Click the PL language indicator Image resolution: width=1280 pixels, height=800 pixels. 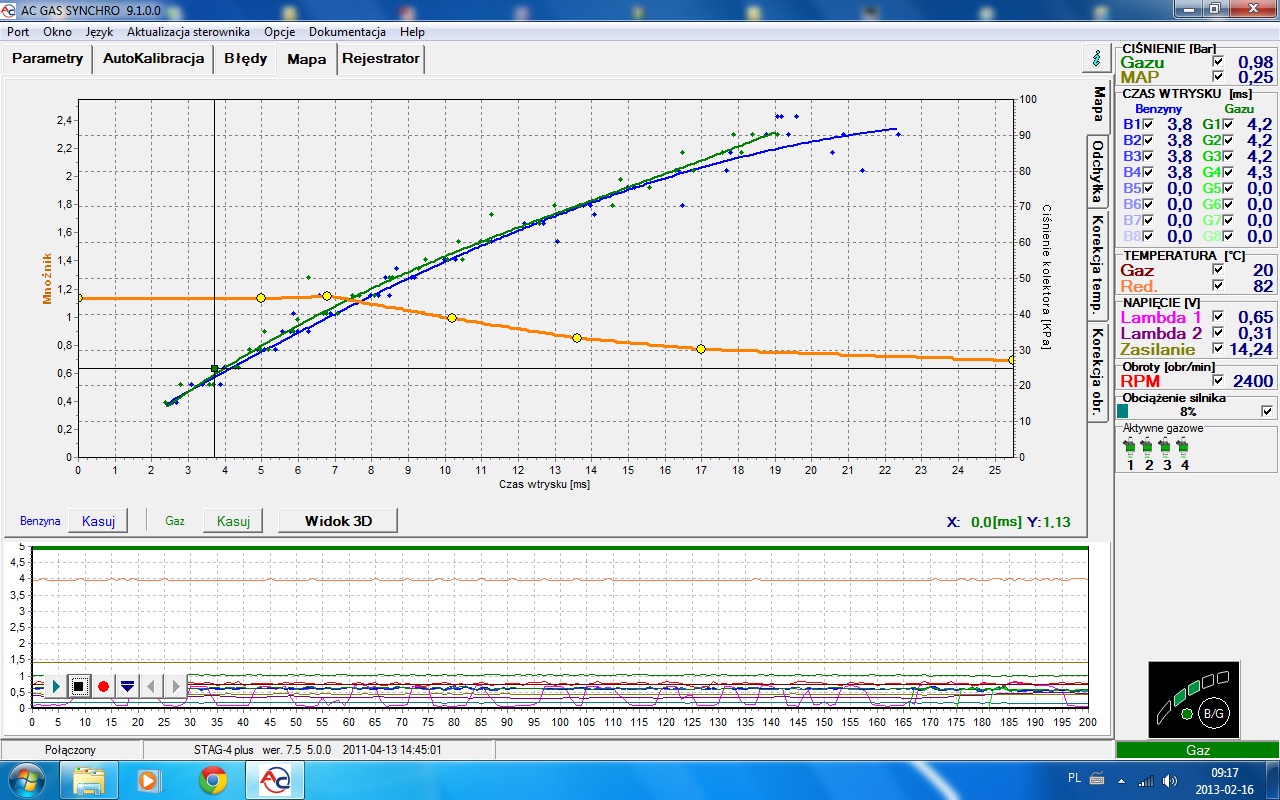coord(1075,779)
